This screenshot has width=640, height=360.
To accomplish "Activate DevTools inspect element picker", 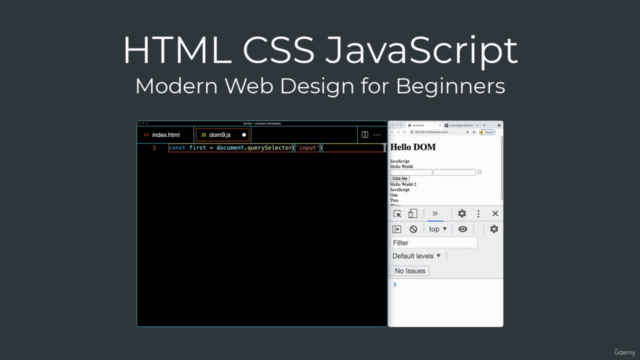I will [x=397, y=213].
